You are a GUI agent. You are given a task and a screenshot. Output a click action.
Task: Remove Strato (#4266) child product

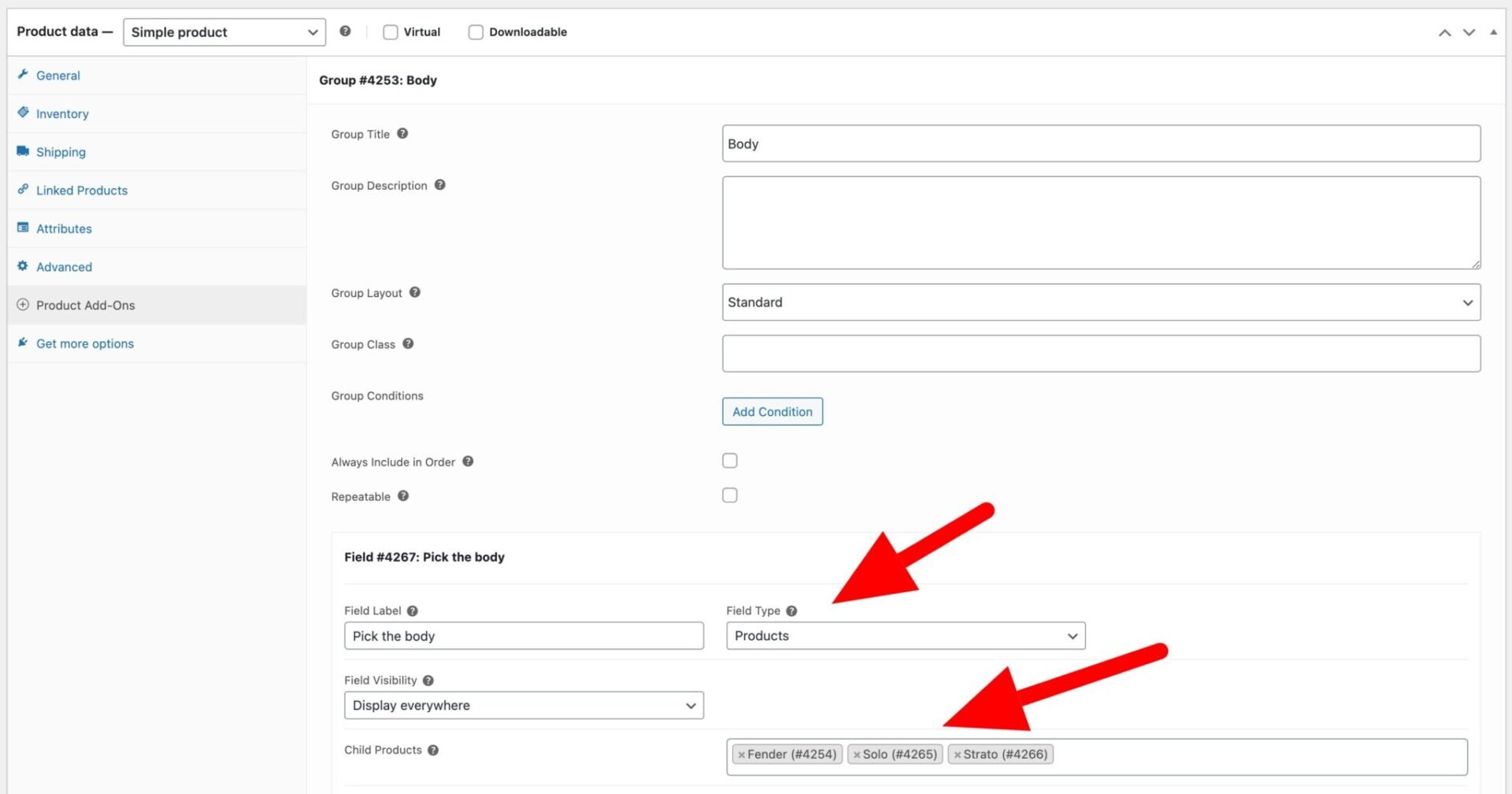click(x=958, y=755)
